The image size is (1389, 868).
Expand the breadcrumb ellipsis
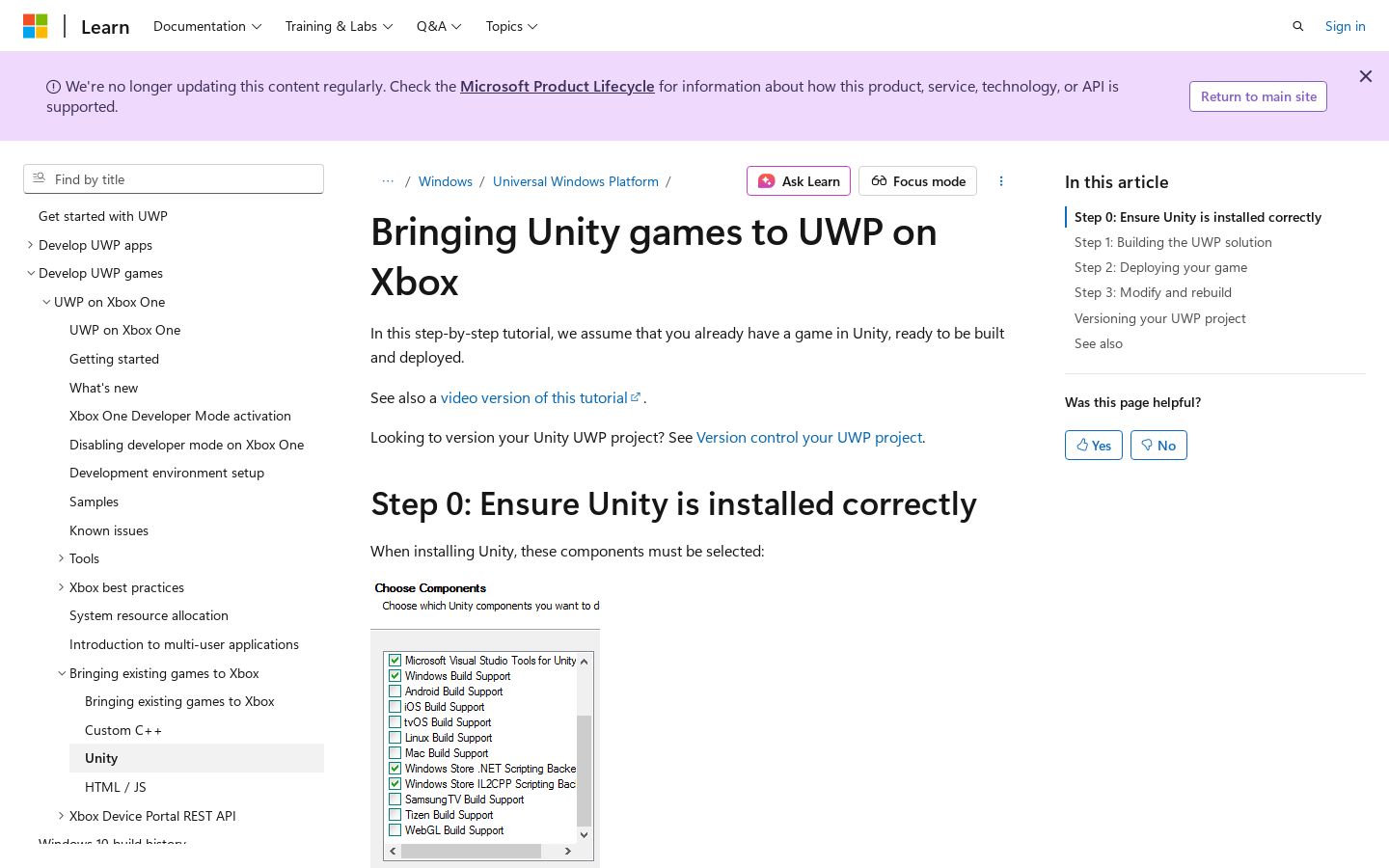(388, 181)
